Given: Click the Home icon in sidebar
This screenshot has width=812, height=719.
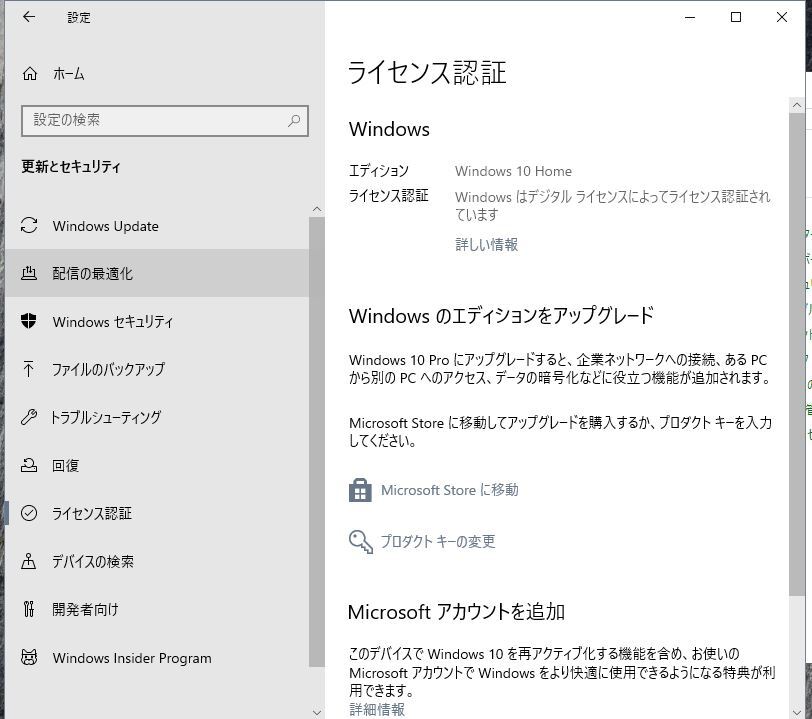Looking at the screenshot, I should tap(30, 74).
